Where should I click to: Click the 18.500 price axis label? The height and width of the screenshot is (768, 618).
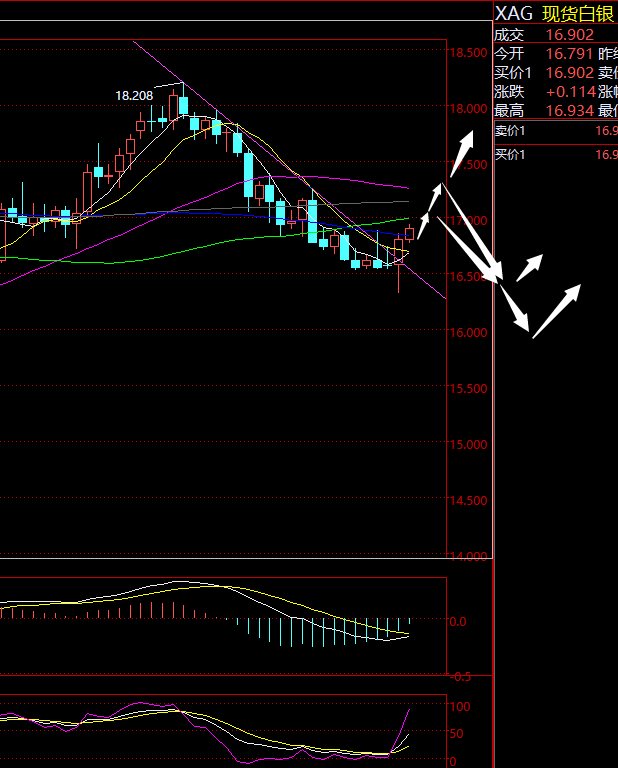tap(469, 52)
